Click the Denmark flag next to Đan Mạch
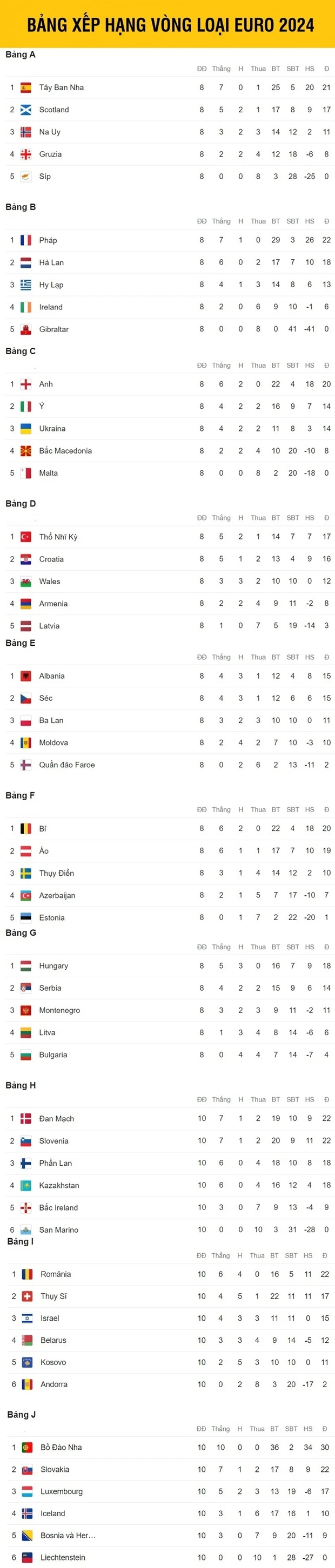The width and height of the screenshot is (335, 1568). 25,1119
